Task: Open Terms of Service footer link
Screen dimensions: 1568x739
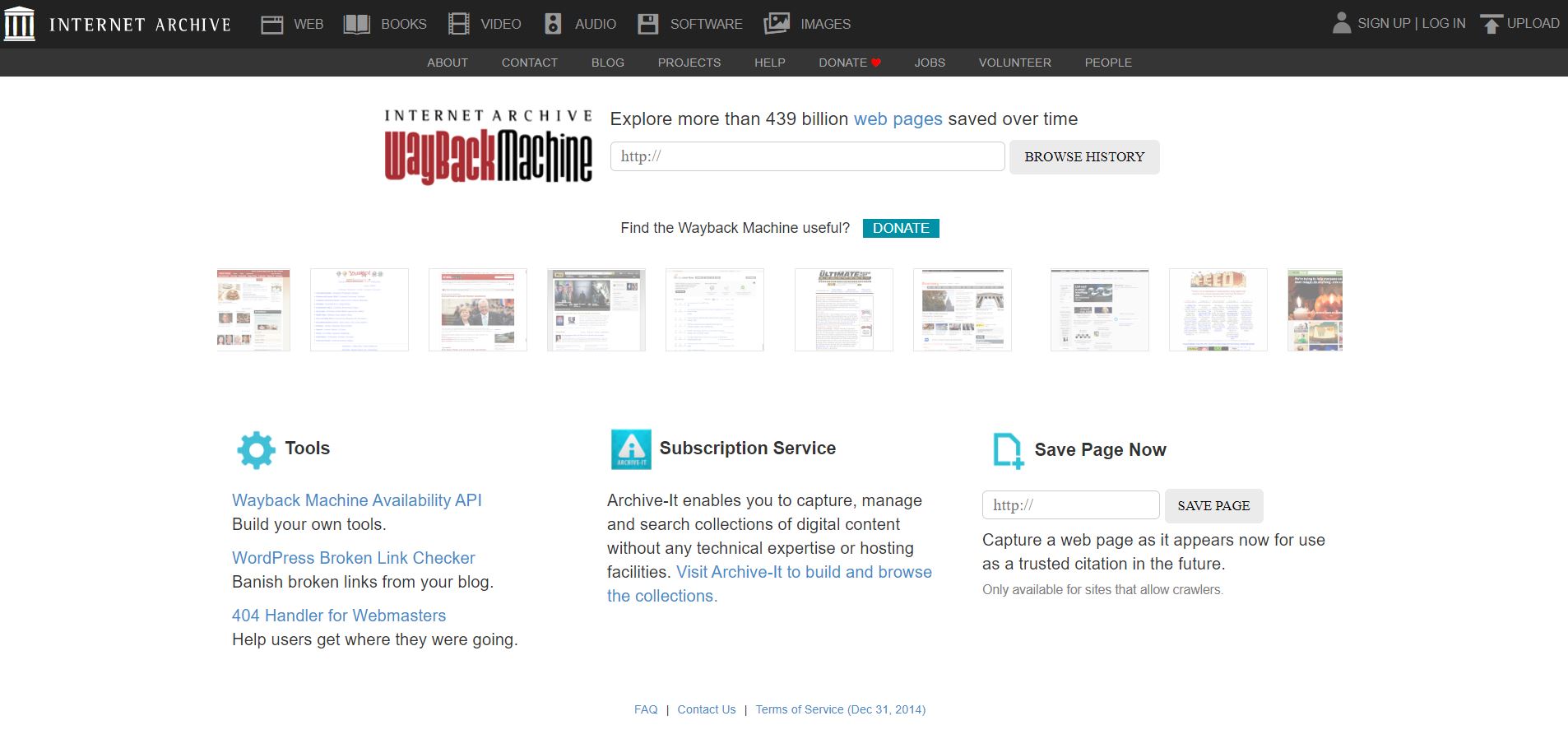Action: (x=841, y=709)
